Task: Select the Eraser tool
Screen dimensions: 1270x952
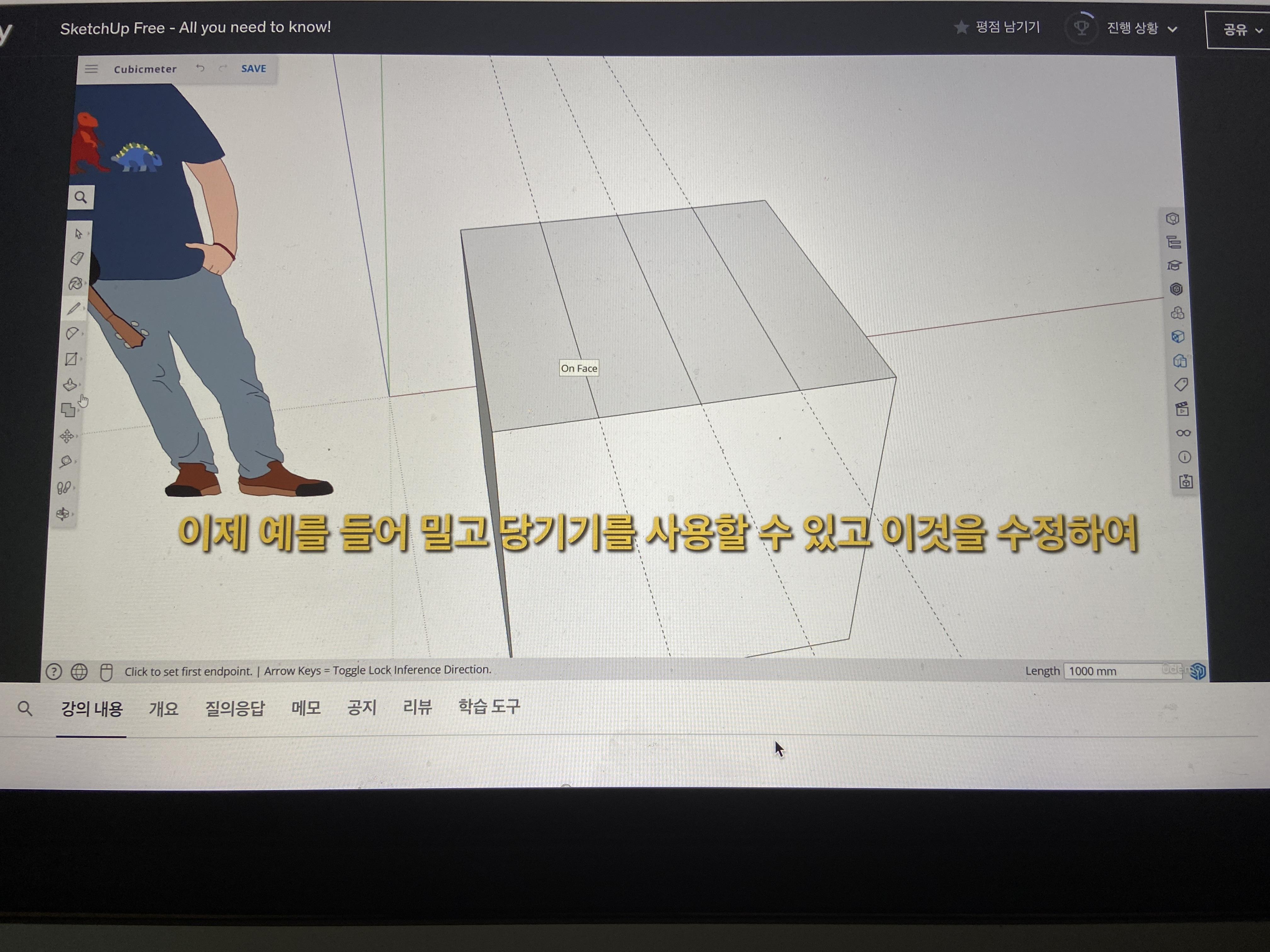Action: [x=77, y=258]
